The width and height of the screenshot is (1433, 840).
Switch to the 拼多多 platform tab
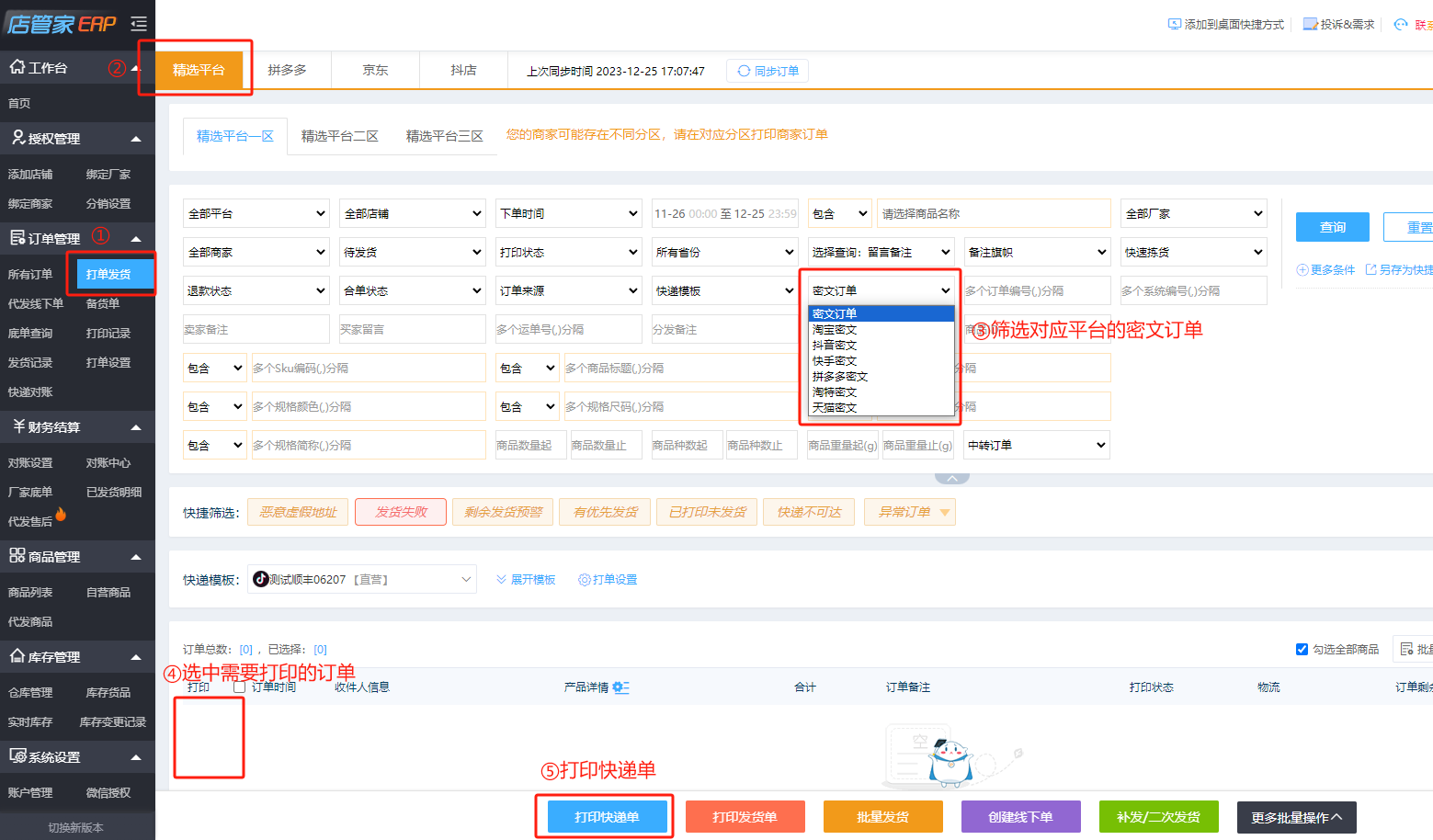288,70
